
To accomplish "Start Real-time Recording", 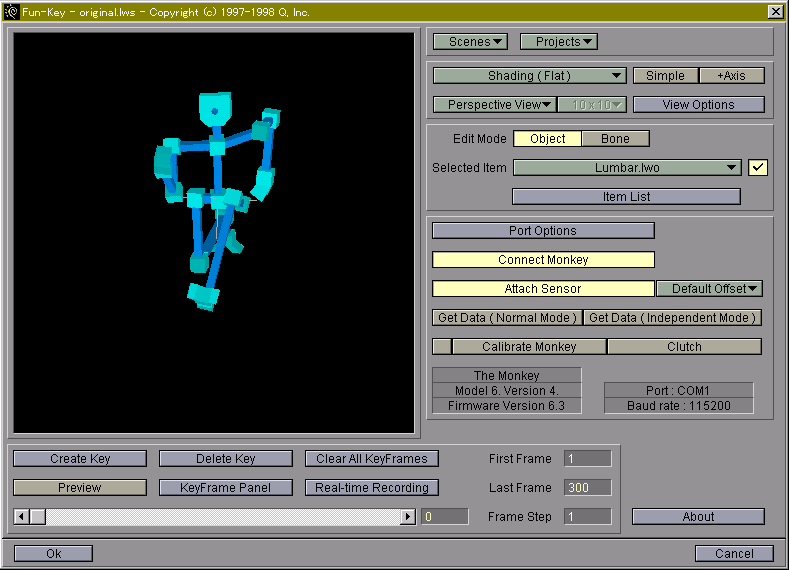I will pos(372,488).
